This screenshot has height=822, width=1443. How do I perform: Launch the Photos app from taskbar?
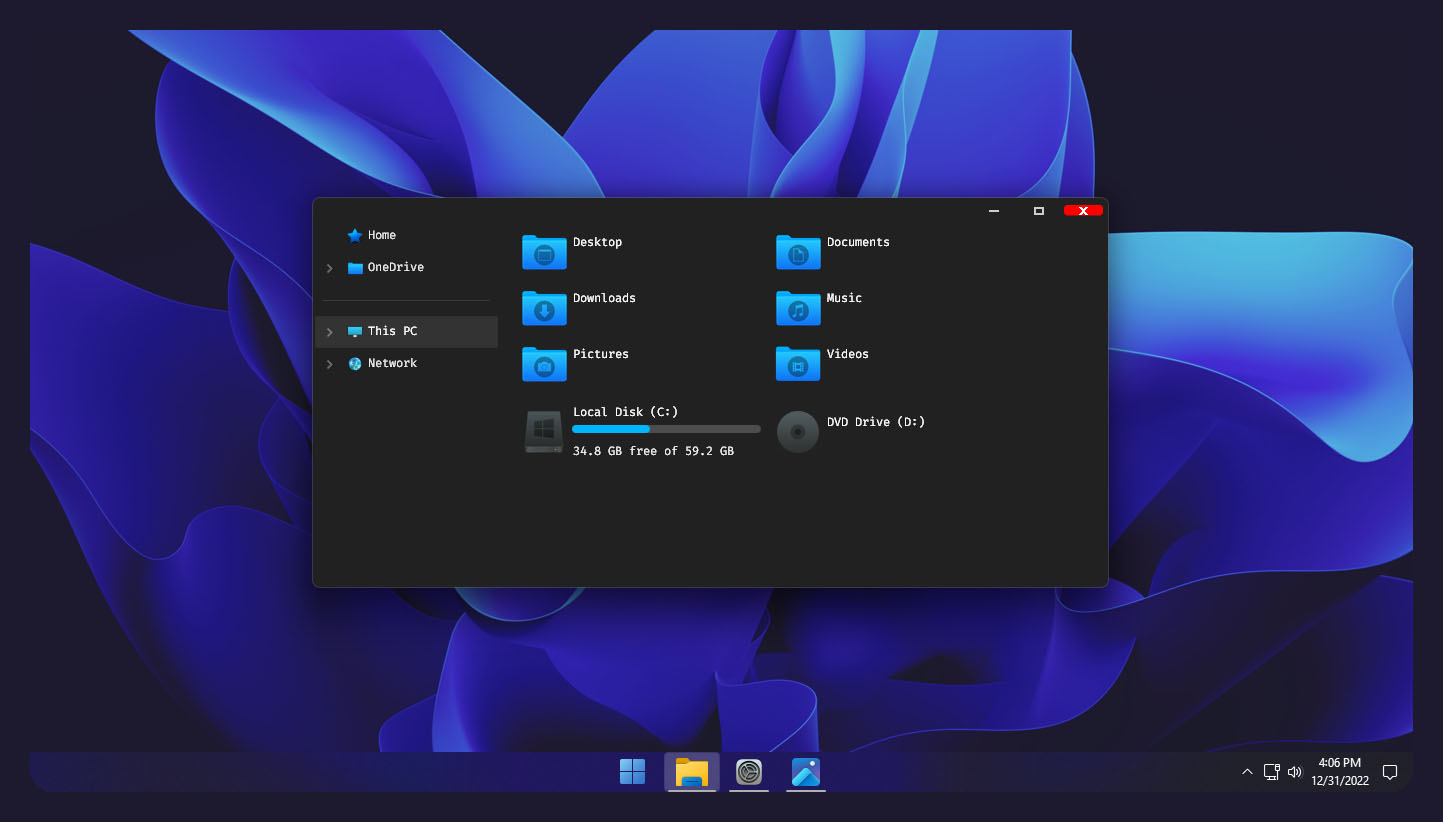[x=805, y=771]
